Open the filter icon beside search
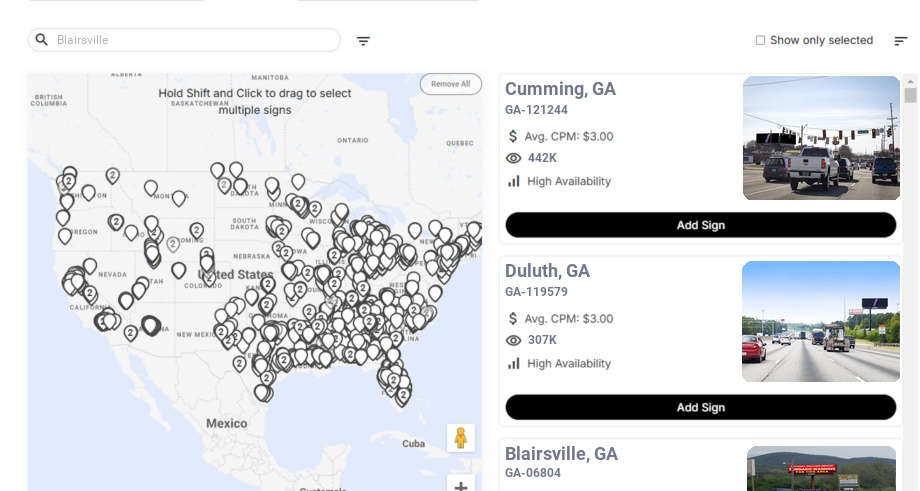Viewport: 920px width, 491px height. (x=363, y=41)
